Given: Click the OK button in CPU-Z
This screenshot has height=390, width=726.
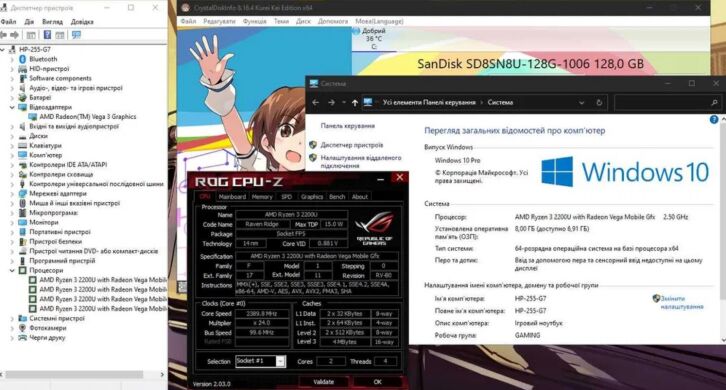Looking at the screenshot, I should click(x=378, y=382).
